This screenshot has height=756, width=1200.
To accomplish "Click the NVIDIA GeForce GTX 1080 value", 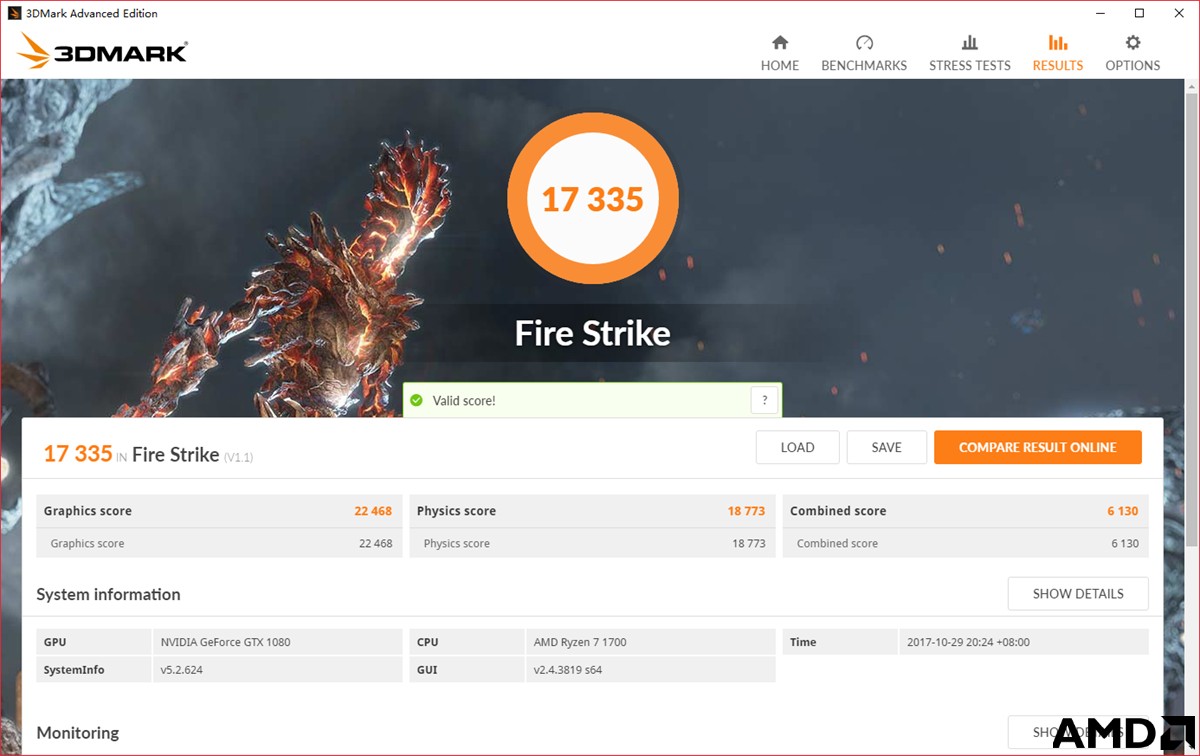I will [x=225, y=642].
